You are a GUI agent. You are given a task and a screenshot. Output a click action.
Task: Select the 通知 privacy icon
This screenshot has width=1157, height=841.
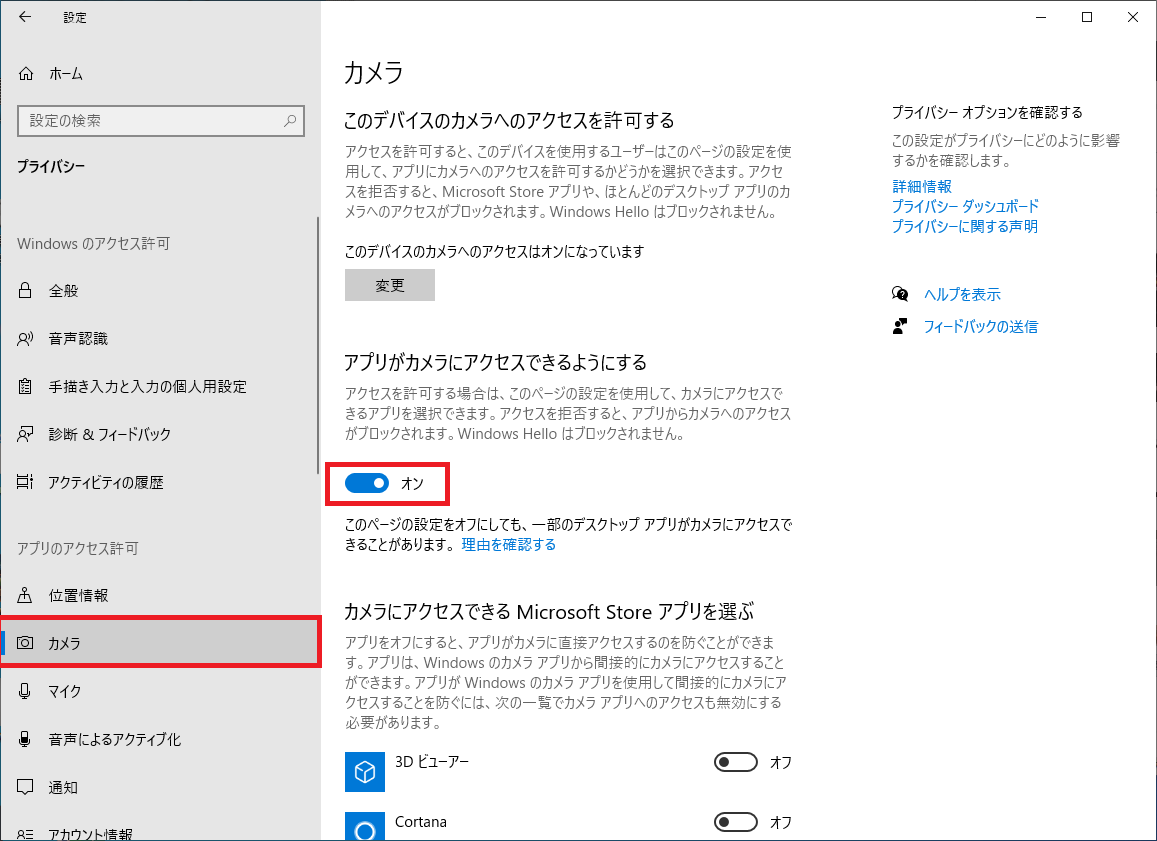[25, 787]
